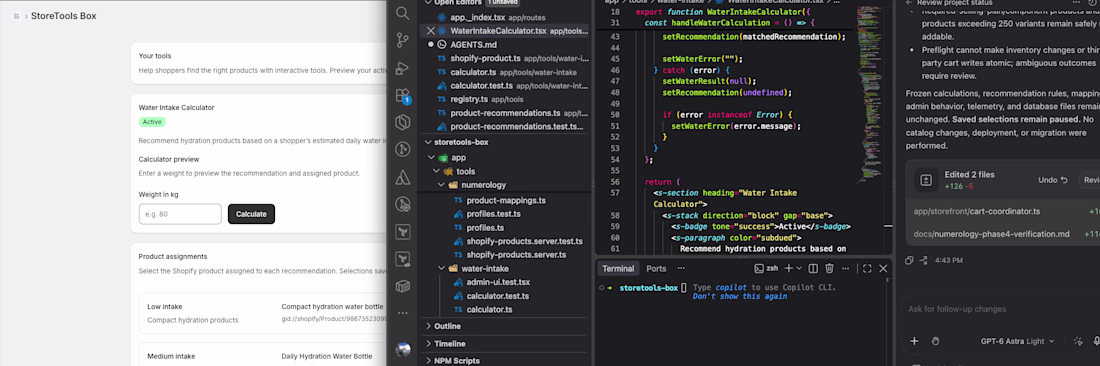Open the Search view in the activity bar
1100x366 pixels.
[403, 13]
